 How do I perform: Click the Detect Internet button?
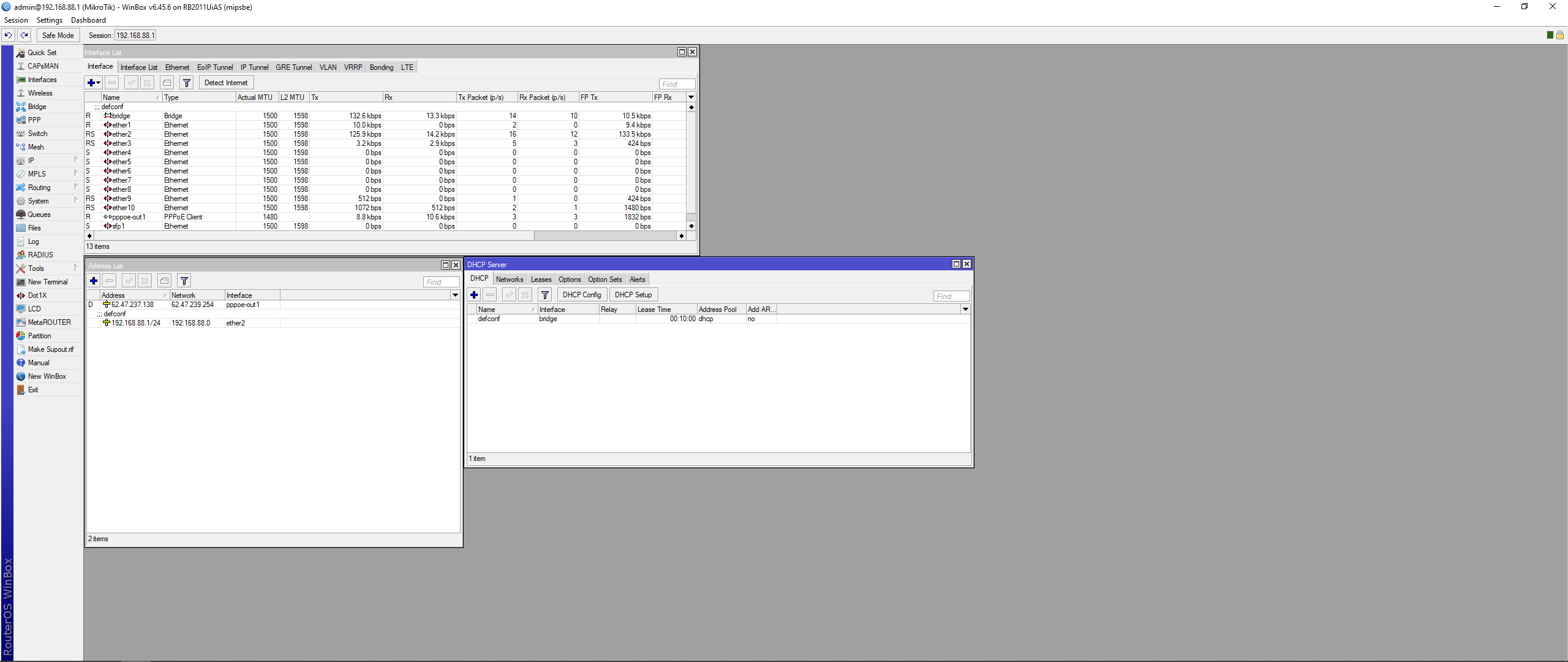pos(226,83)
